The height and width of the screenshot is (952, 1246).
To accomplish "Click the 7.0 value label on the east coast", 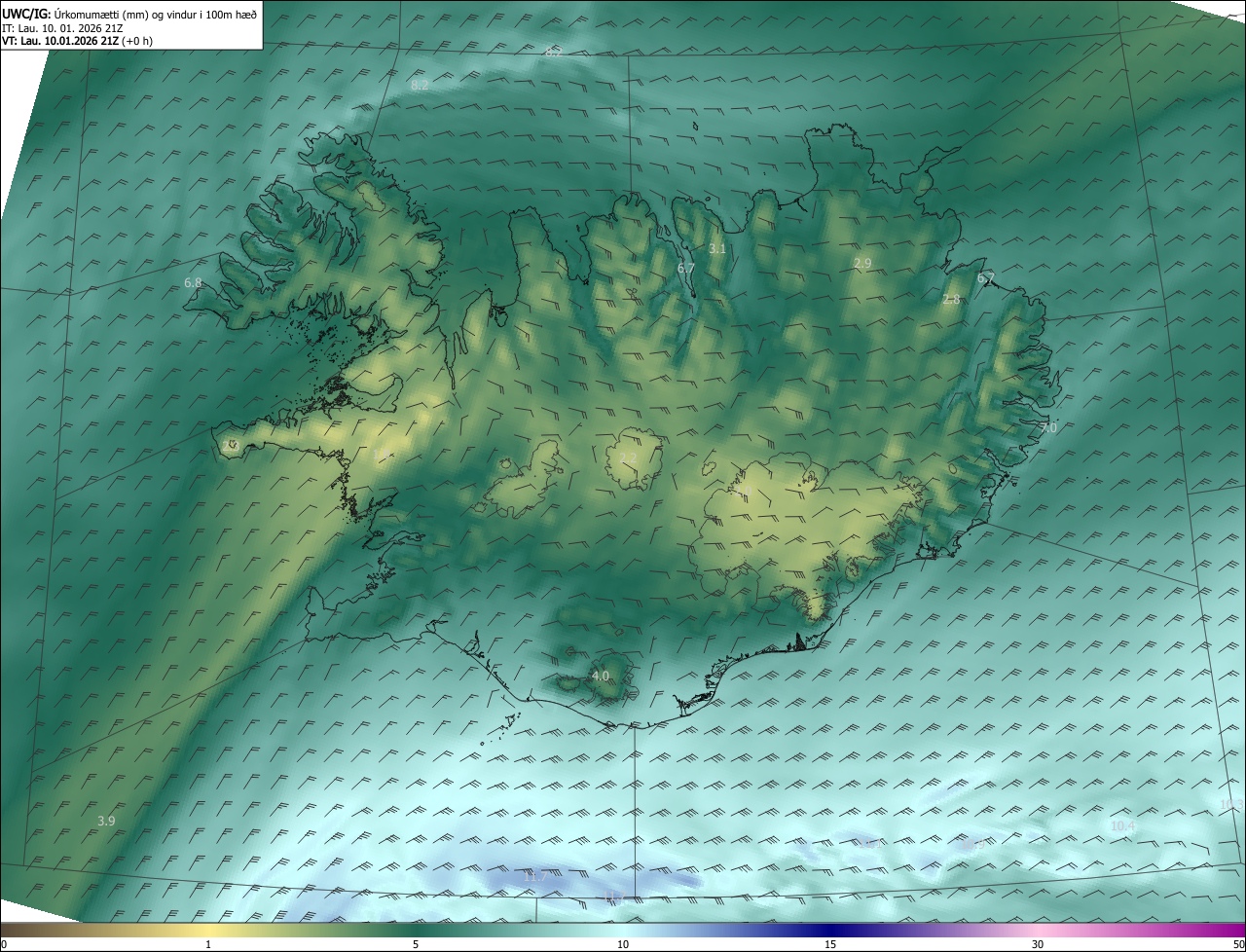I will 1048,428.
